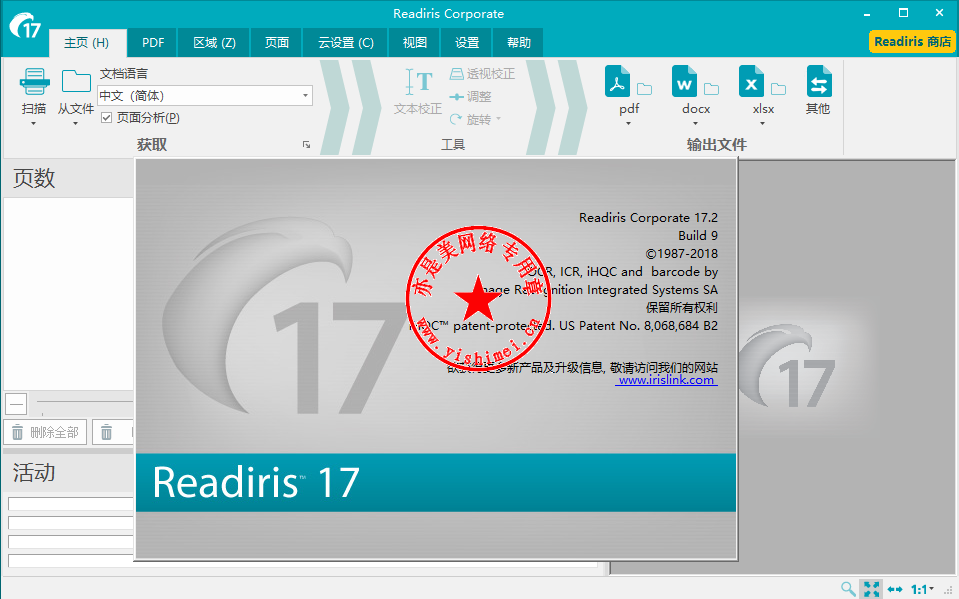Minimize the Readiris Corporate window
Screen dimensions: 959x599
coord(867,13)
